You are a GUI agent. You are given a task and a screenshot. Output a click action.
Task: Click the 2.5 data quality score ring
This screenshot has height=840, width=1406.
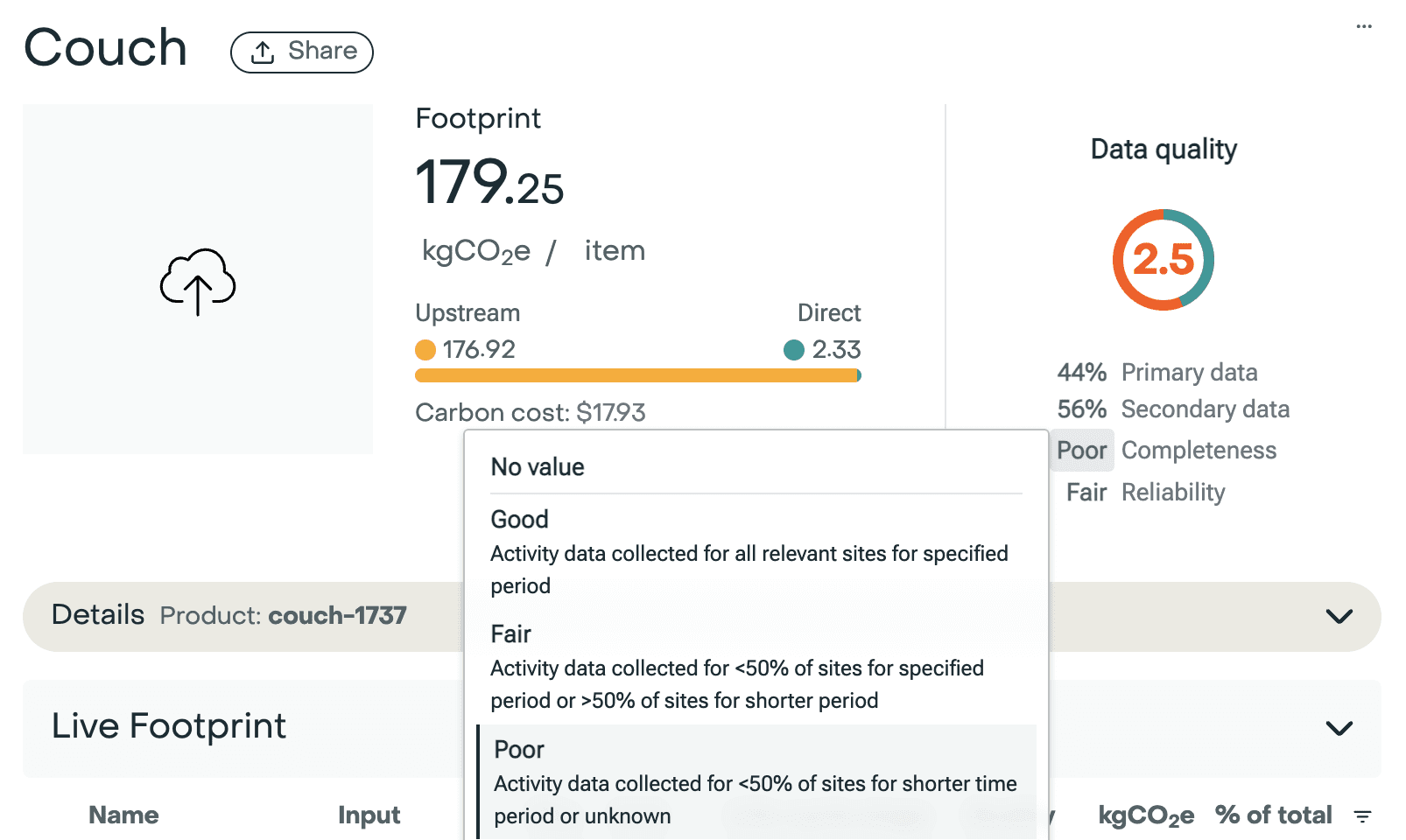click(x=1163, y=260)
